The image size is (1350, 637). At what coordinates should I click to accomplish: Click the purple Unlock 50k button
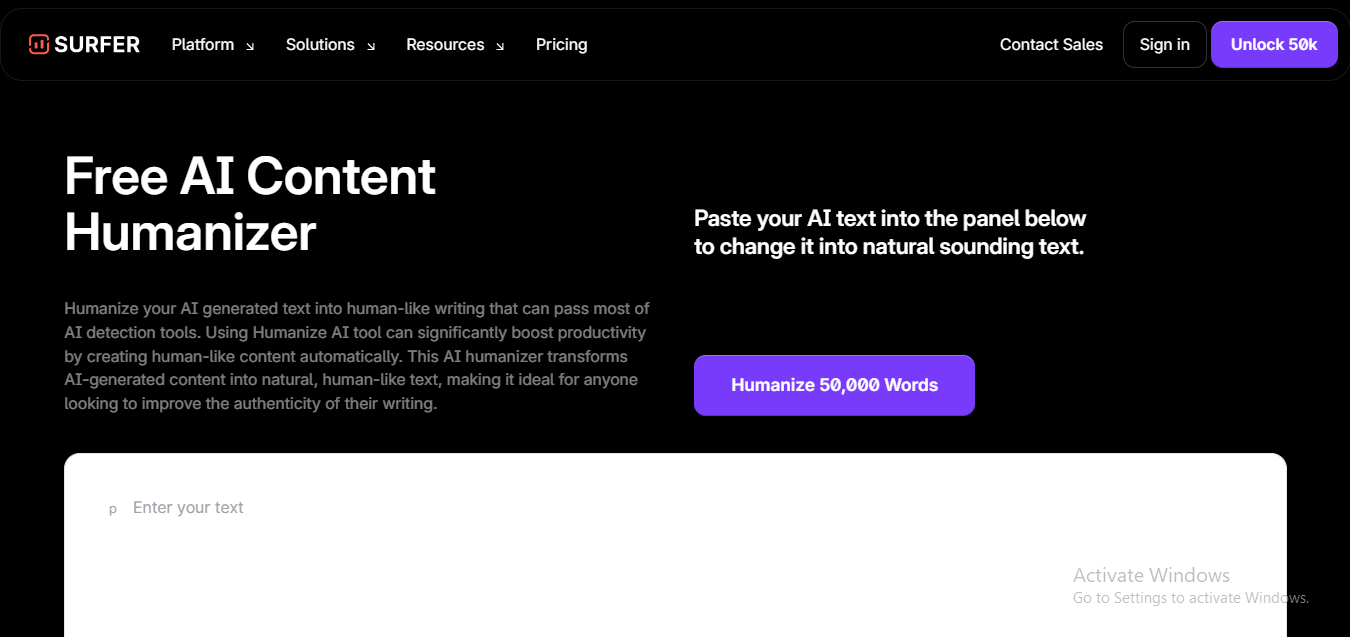[x=1273, y=45]
